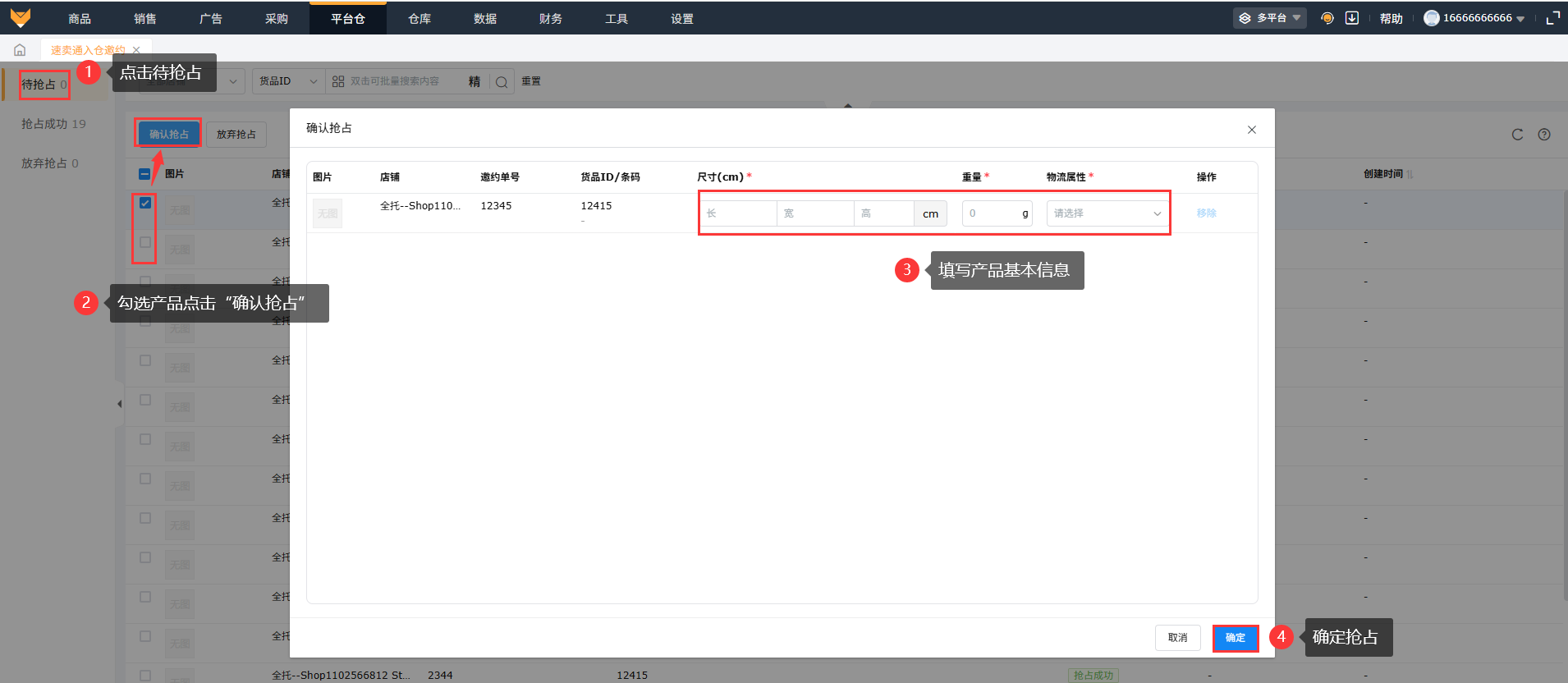This screenshot has width=1568, height=683.
Task: Click the orange fox logo
Action: (x=21, y=17)
